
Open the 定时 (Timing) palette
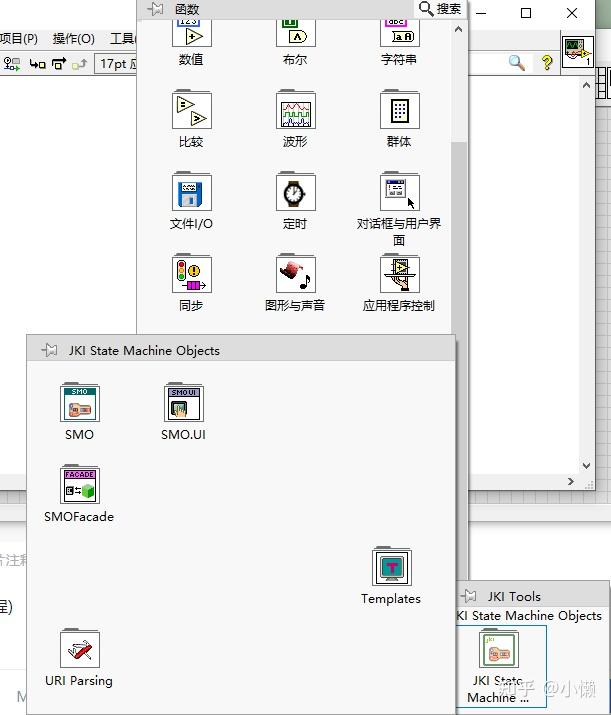[295, 192]
